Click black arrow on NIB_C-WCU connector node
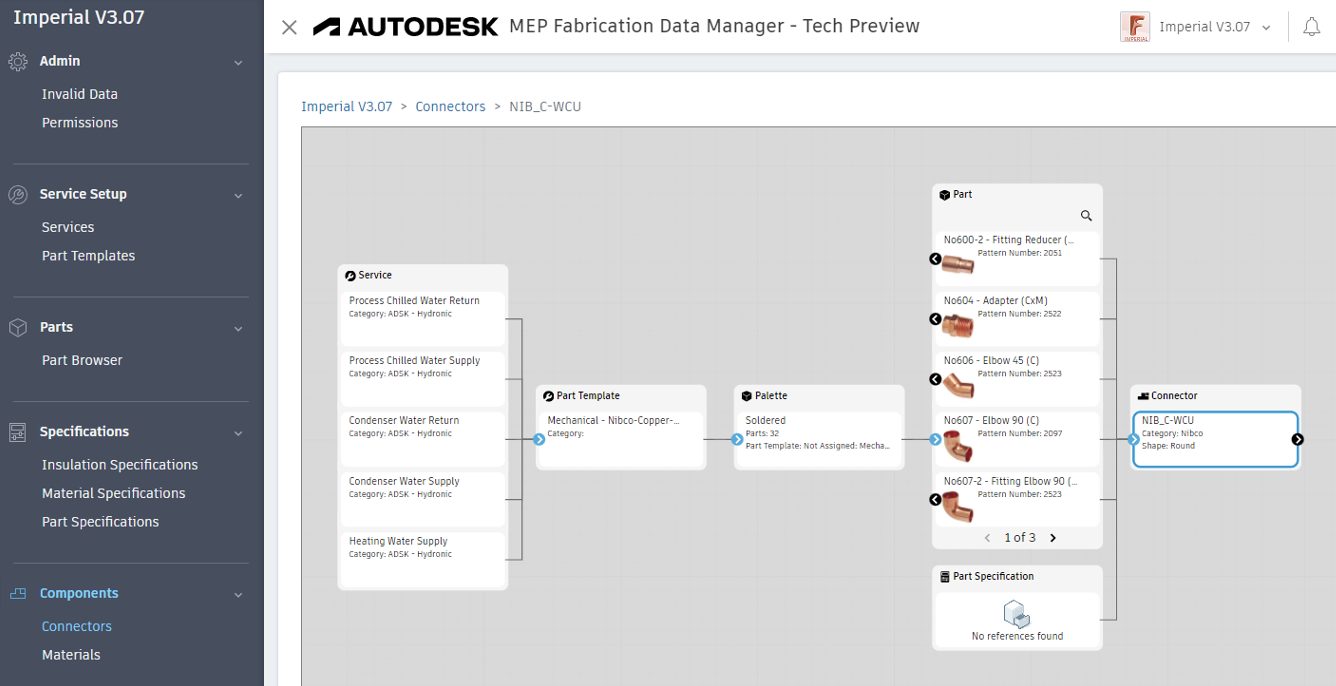The width and height of the screenshot is (1336, 686). [x=1297, y=439]
